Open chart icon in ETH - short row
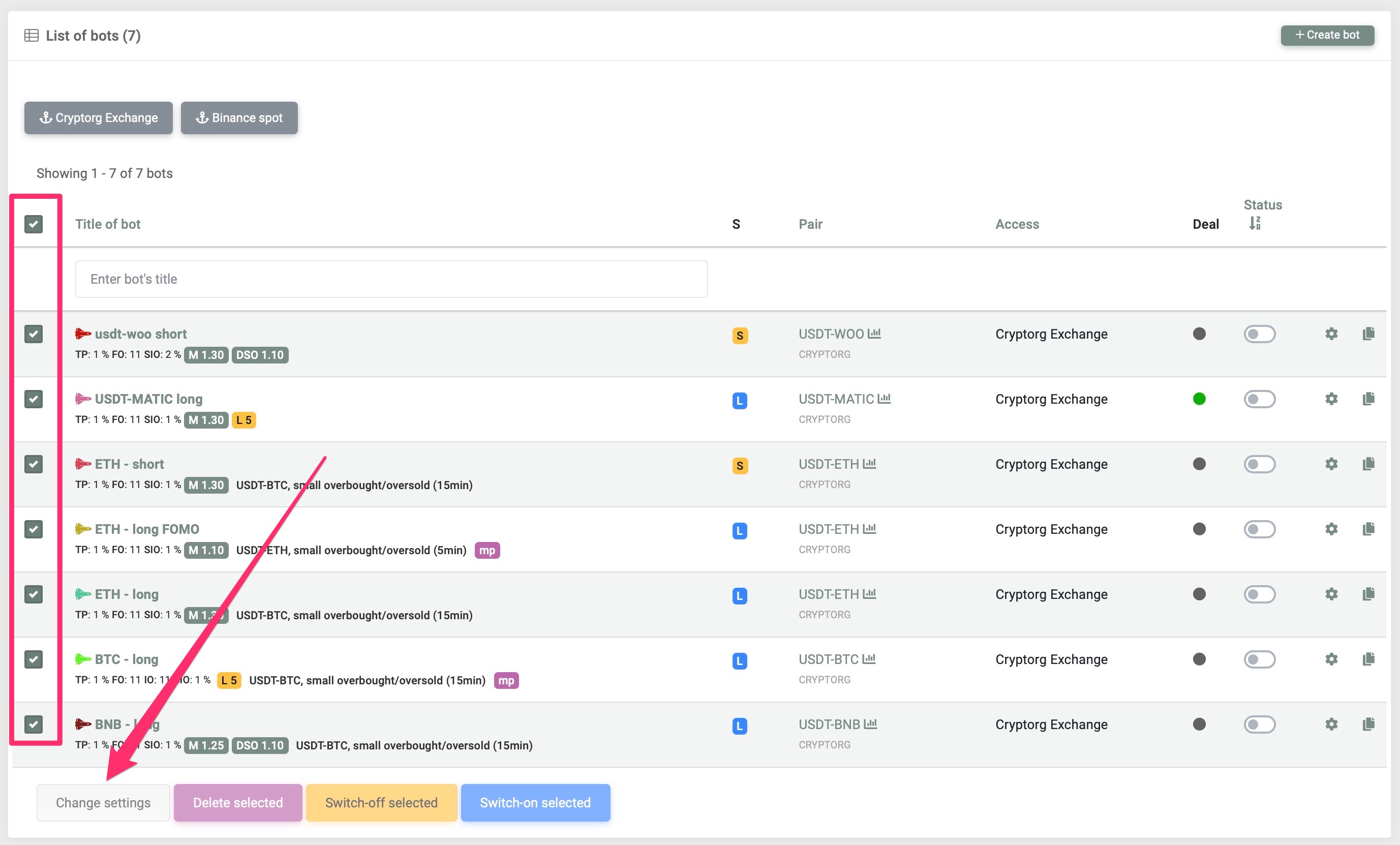The height and width of the screenshot is (845, 1400). click(x=869, y=464)
